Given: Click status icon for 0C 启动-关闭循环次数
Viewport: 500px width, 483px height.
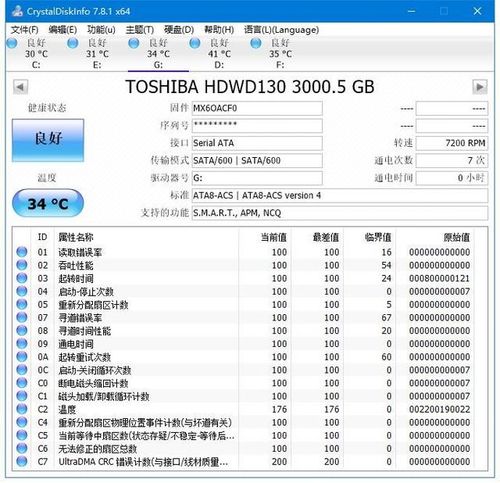Looking at the screenshot, I should pos(22,370).
